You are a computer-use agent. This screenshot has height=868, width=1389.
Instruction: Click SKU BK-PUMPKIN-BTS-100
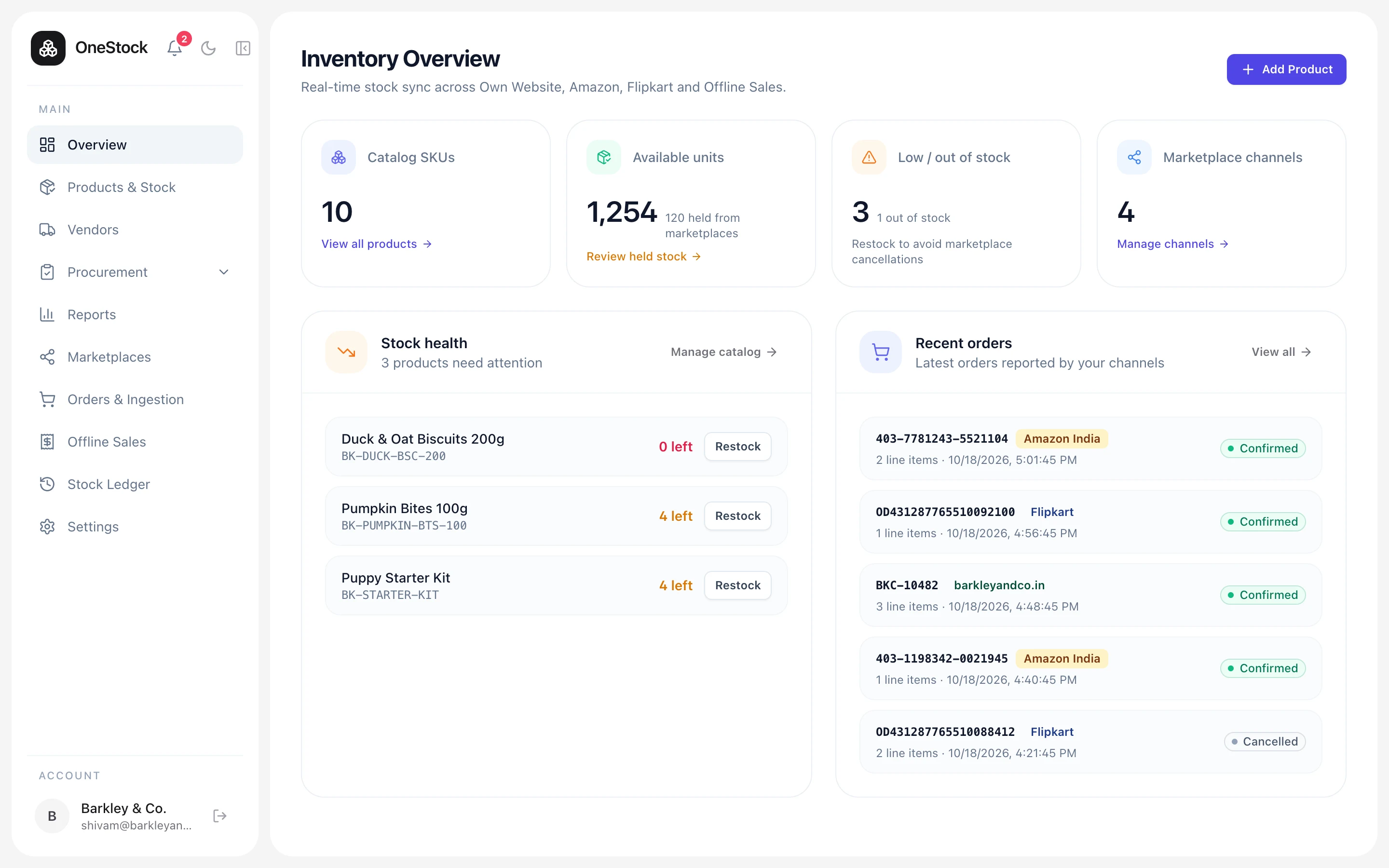[x=404, y=526]
